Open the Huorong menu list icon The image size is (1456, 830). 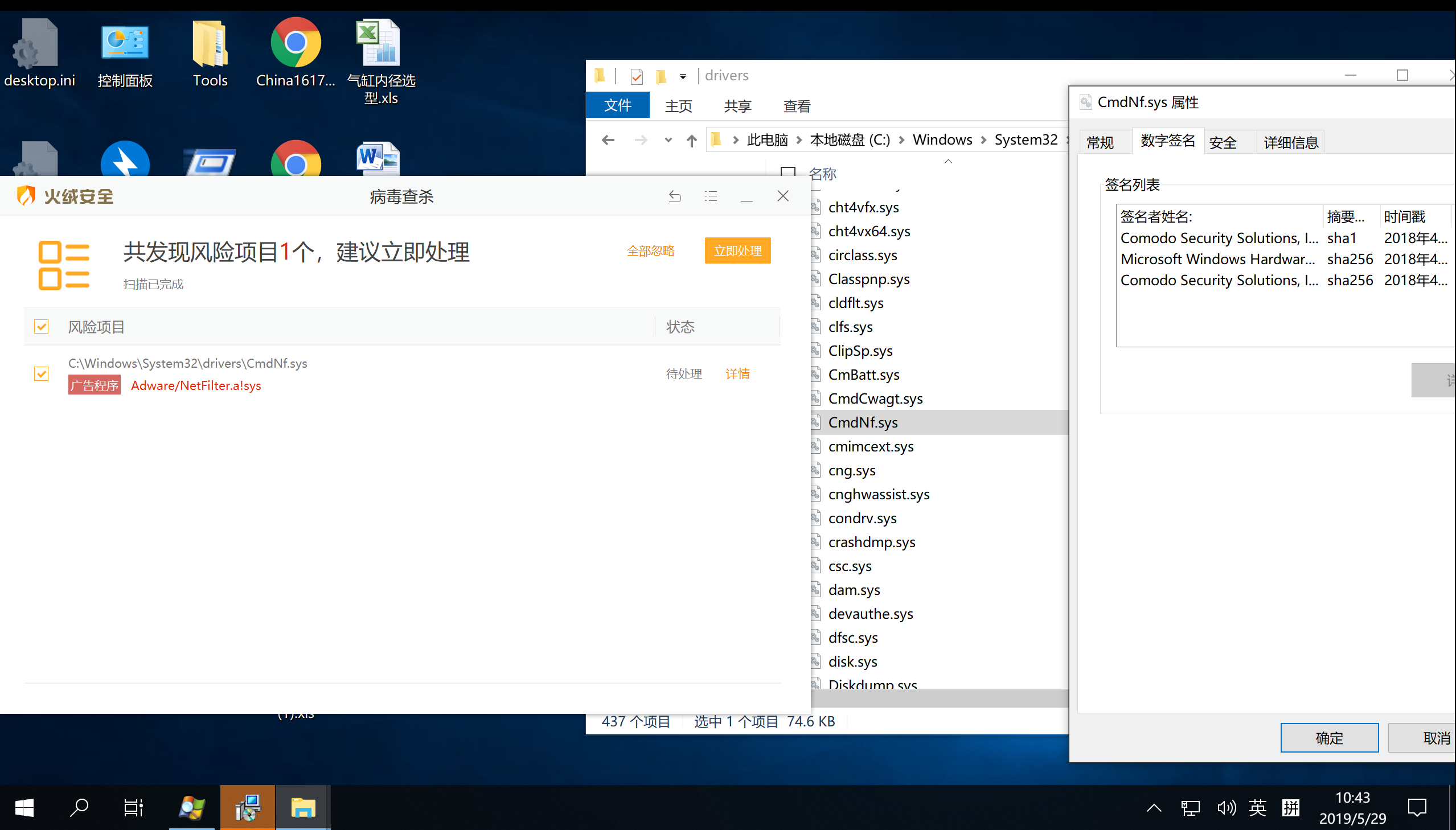710,196
